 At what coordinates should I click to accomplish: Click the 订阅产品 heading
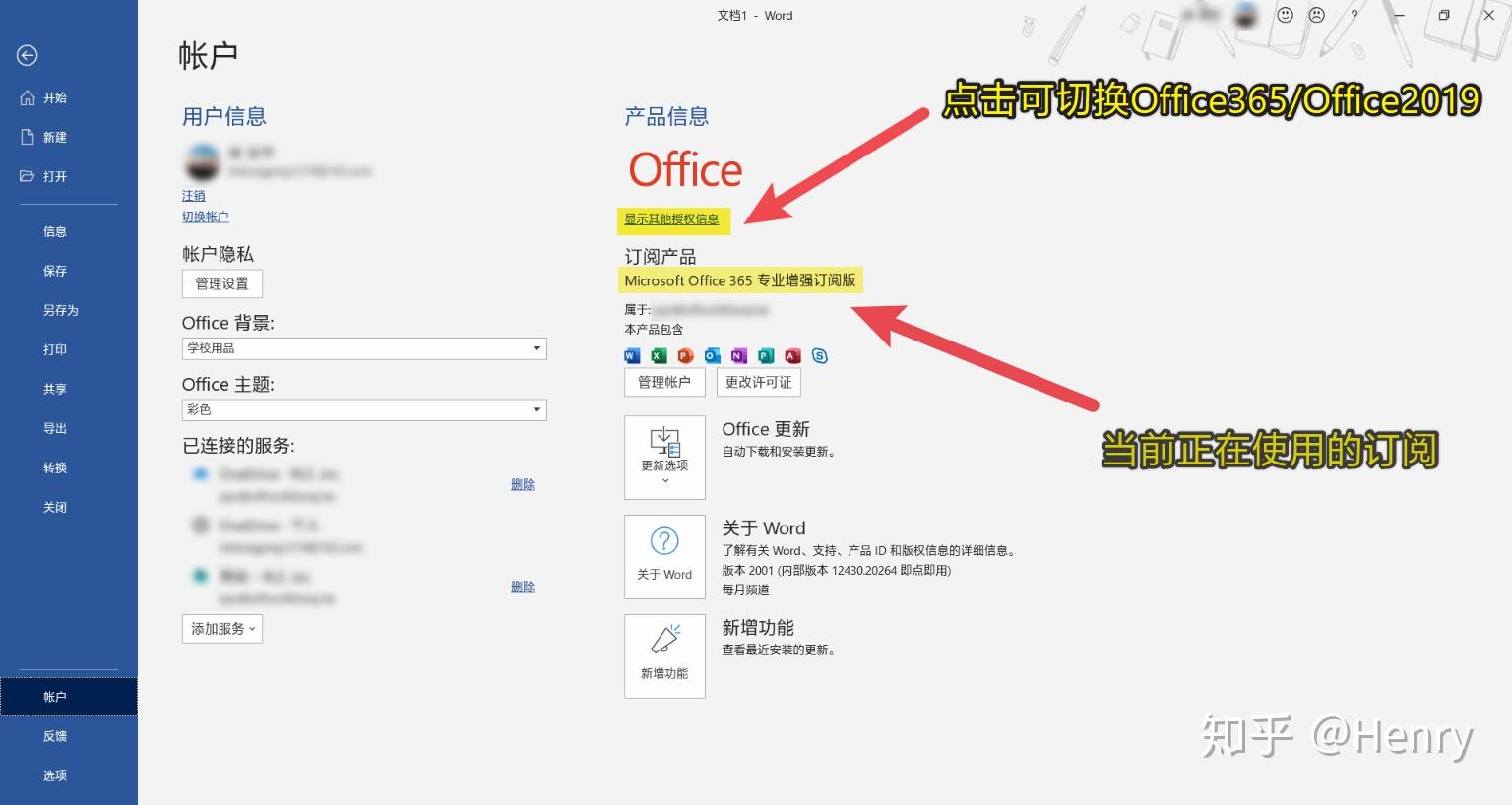pyautogui.click(x=661, y=257)
